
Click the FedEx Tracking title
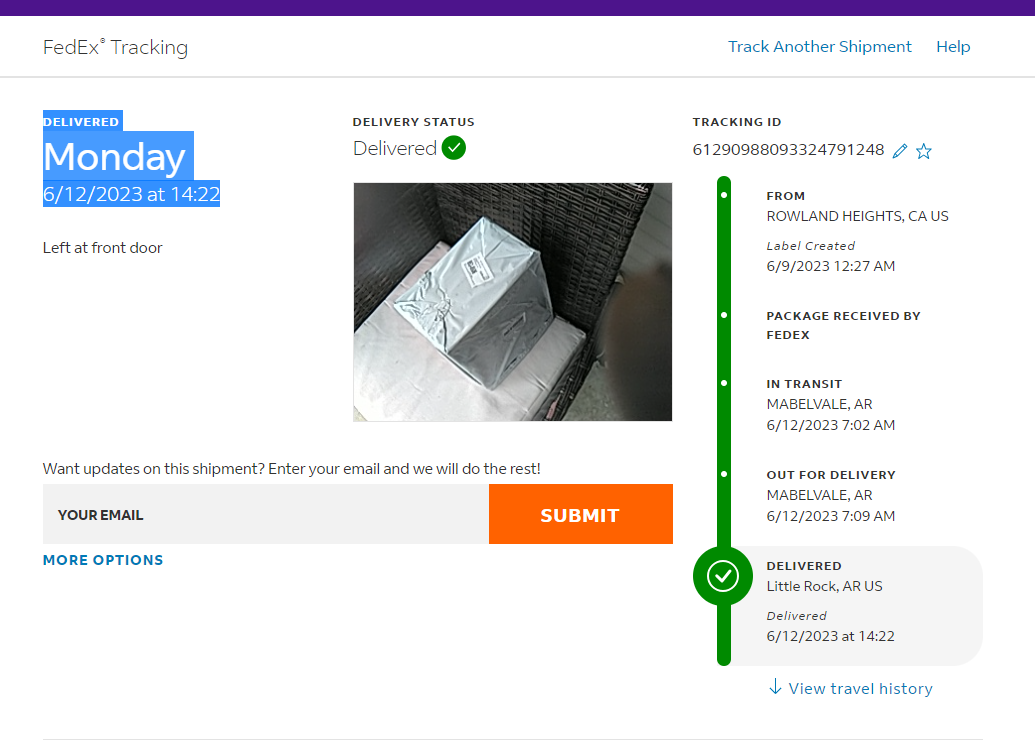tap(116, 48)
